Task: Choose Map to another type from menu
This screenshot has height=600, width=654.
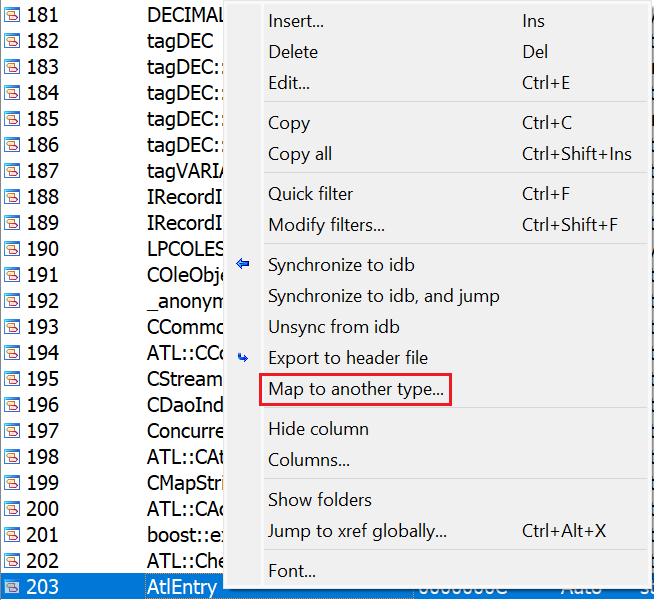Action: point(356,390)
